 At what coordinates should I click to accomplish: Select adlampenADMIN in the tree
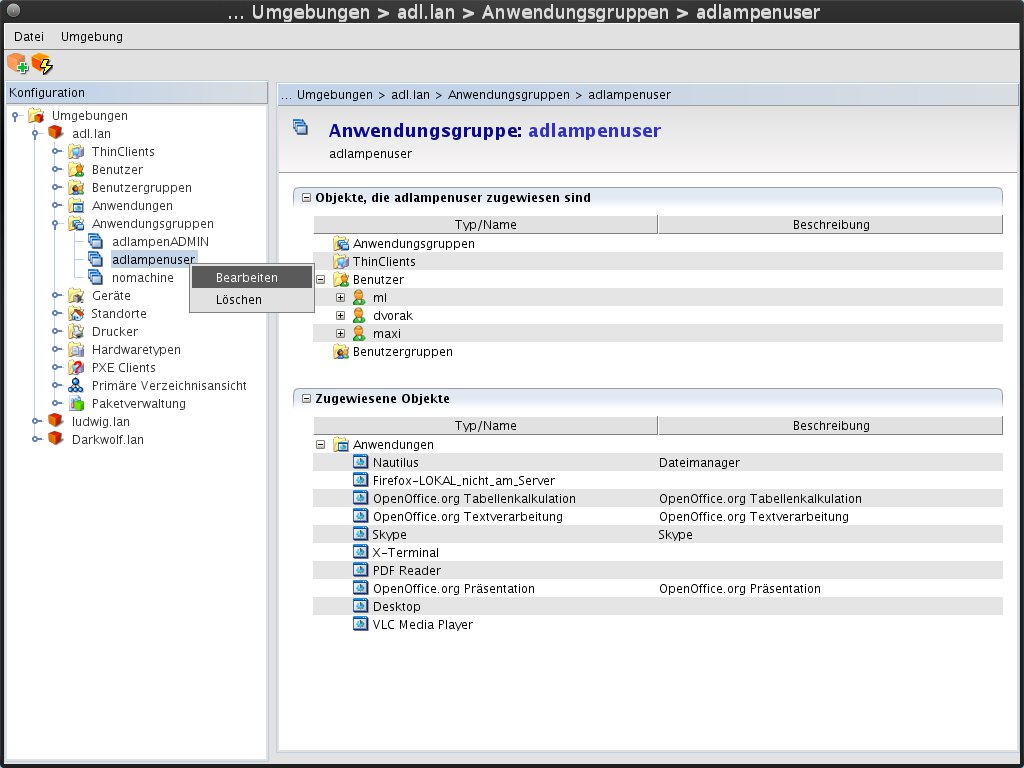[x=160, y=242]
